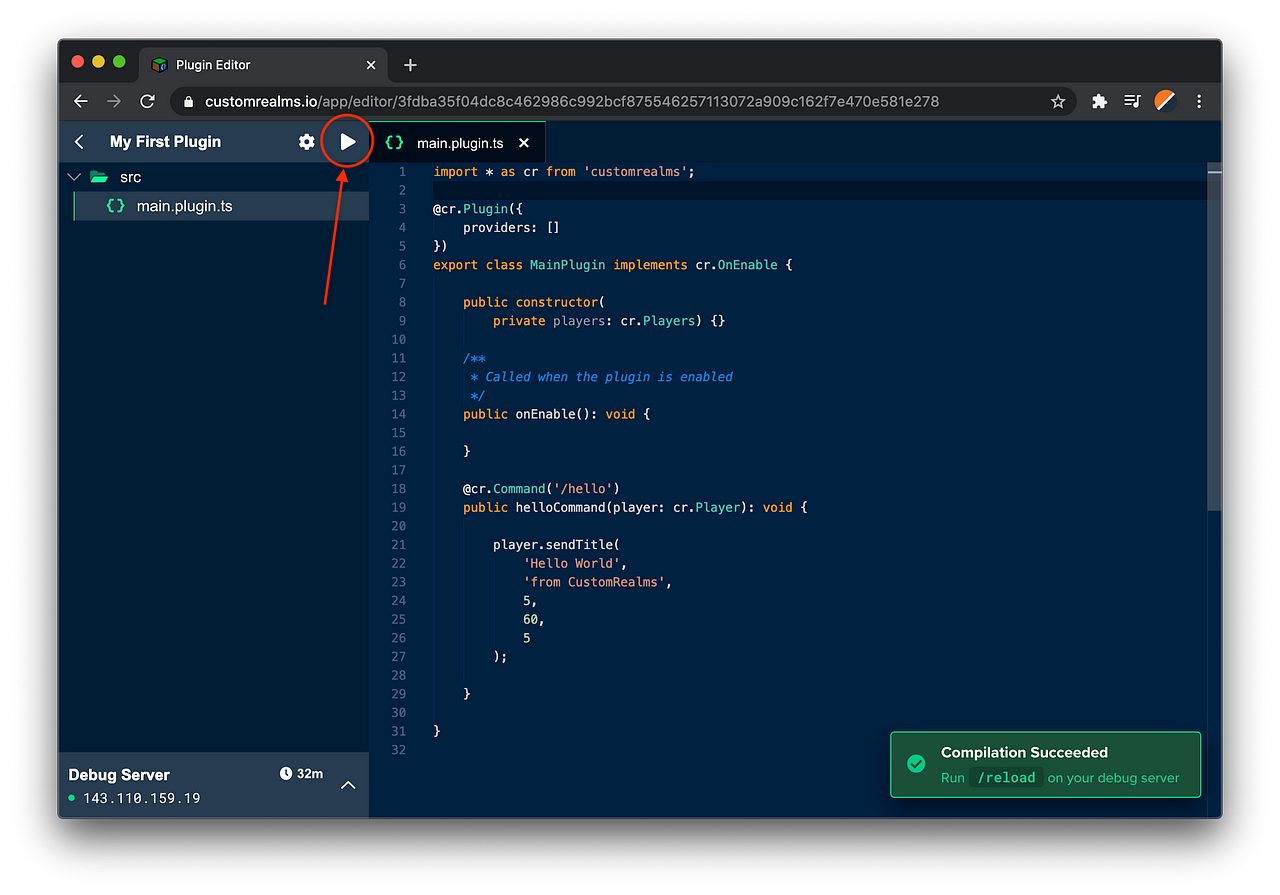Close the Plugin Editor browser tab

[371, 65]
